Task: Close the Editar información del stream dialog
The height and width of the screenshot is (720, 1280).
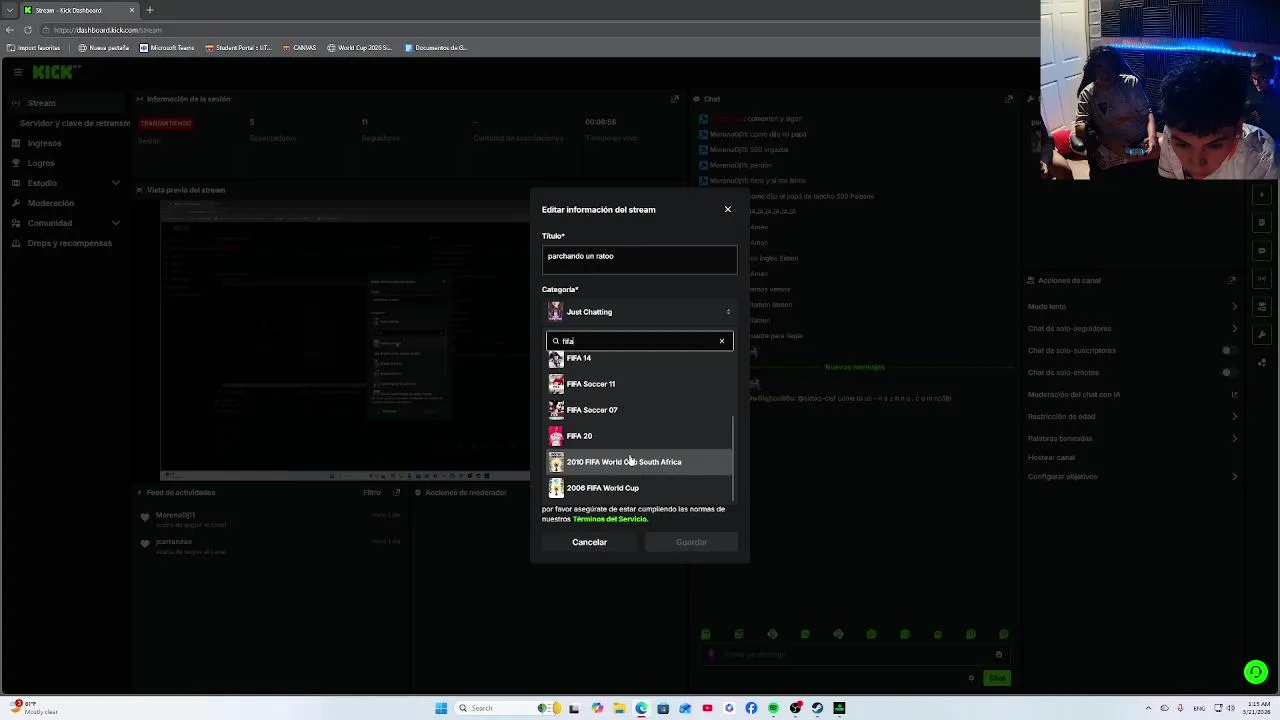Action: coord(728,209)
